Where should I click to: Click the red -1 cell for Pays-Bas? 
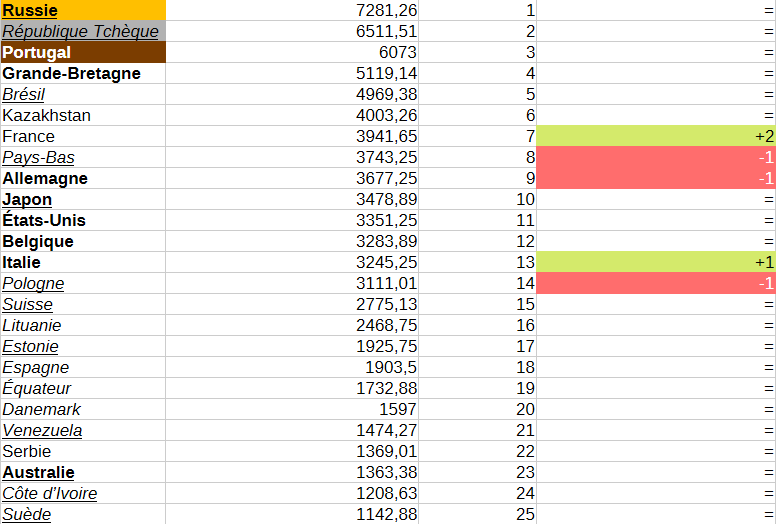[656, 157]
